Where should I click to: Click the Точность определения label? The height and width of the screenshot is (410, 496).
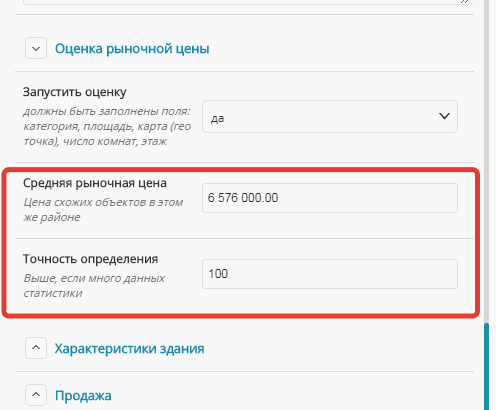90,259
